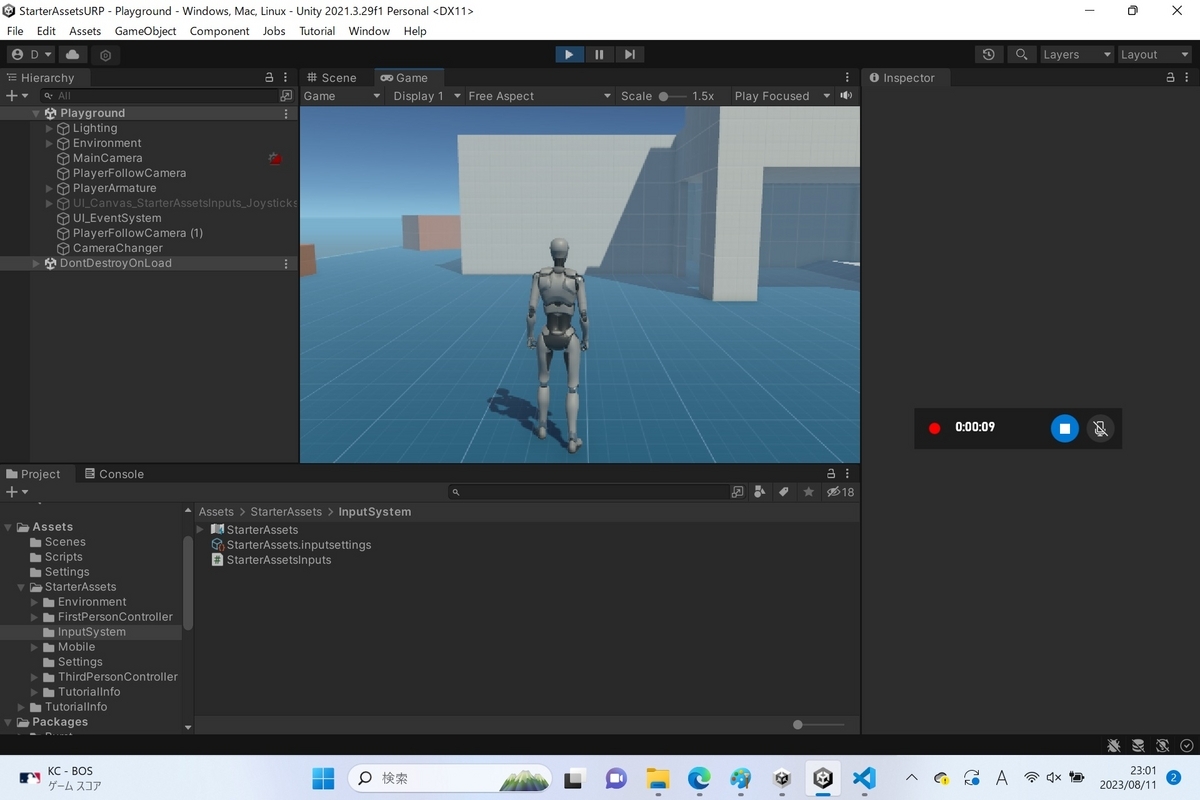
Task: Open the Play Focused dropdown
Action: click(782, 96)
